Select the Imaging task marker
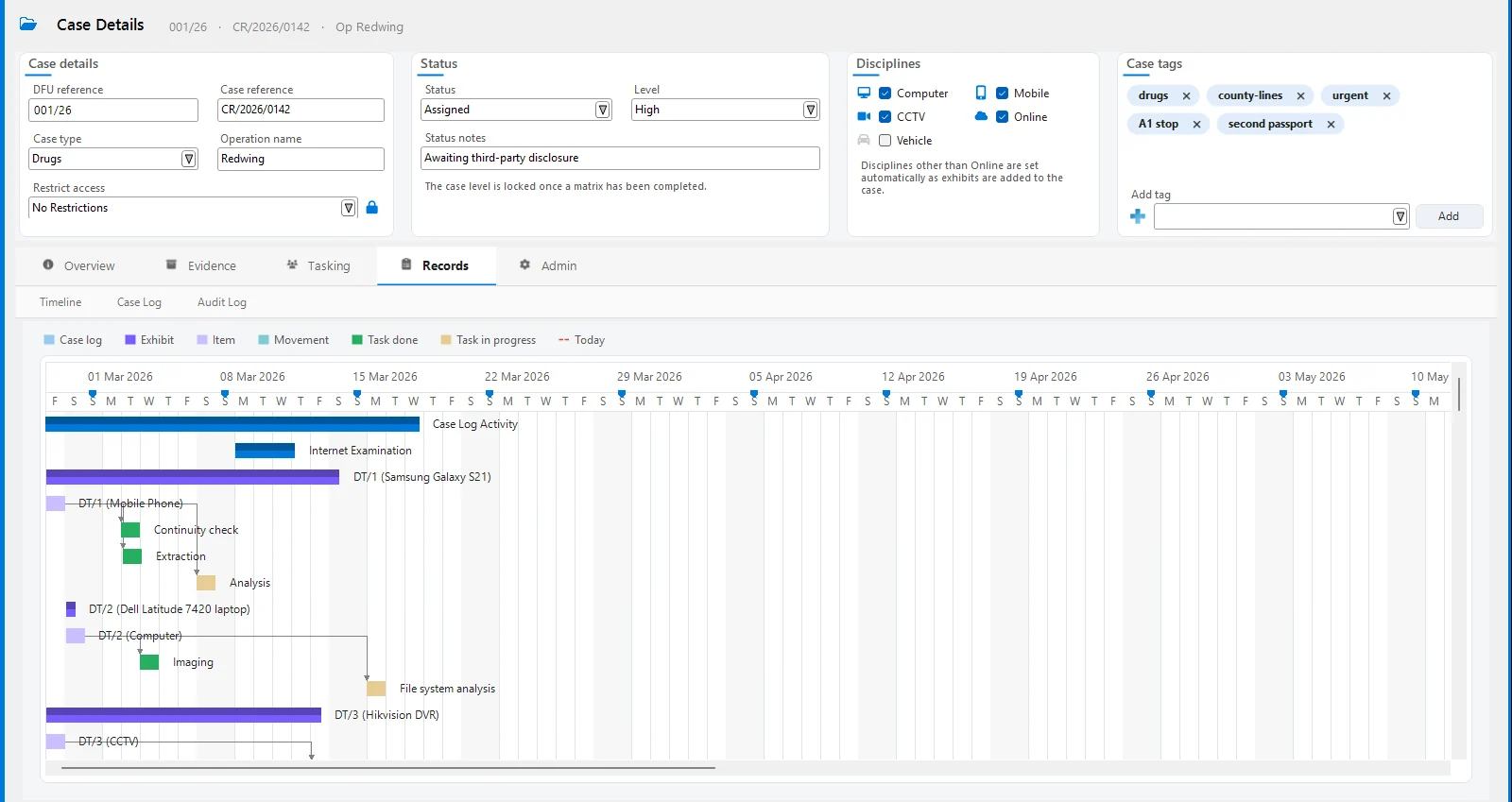 pyautogui.click(x=149, y=662)
